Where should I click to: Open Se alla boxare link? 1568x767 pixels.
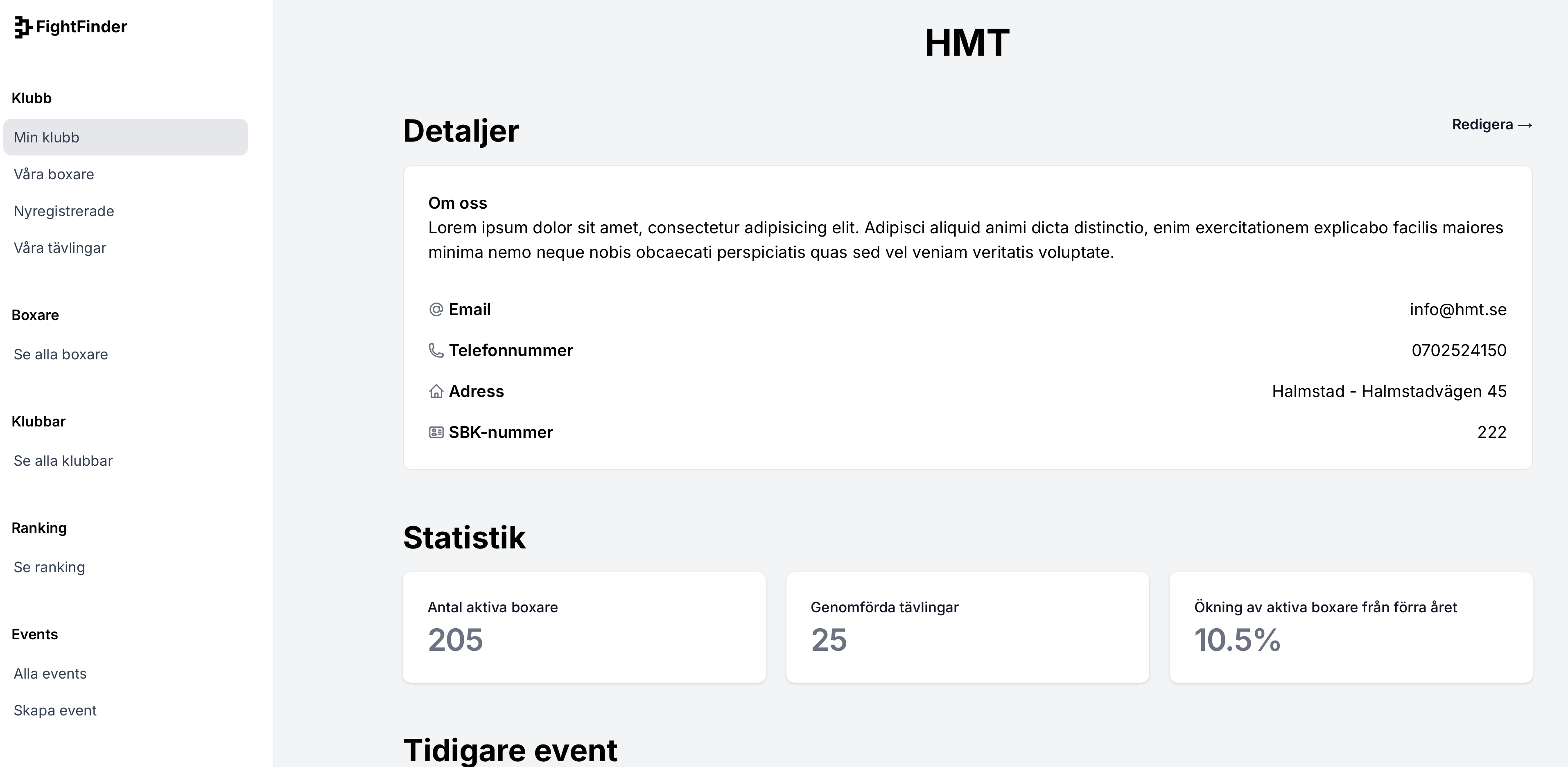[x=61, y=354]
